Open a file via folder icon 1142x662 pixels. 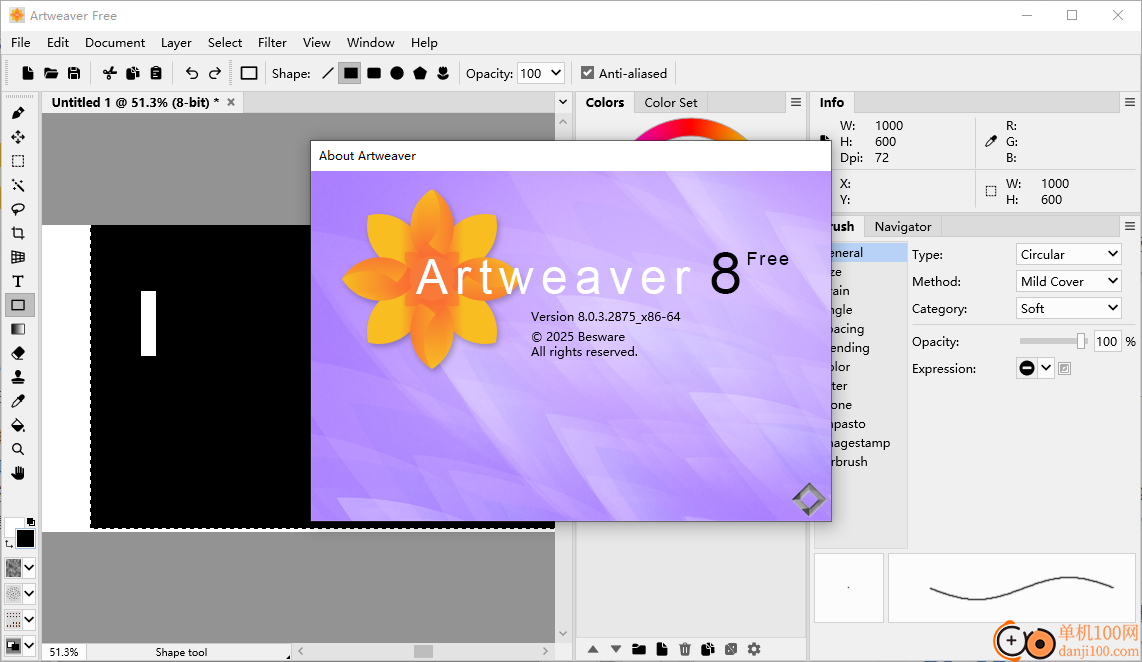51,73
